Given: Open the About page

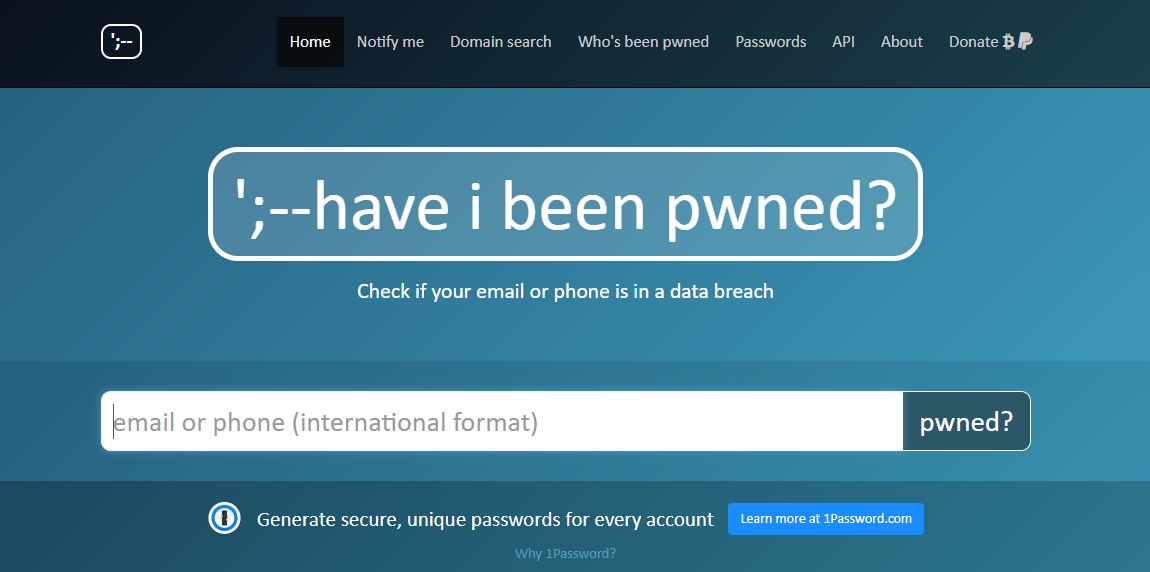Looking at the screenshot, I should coord(901,42).
